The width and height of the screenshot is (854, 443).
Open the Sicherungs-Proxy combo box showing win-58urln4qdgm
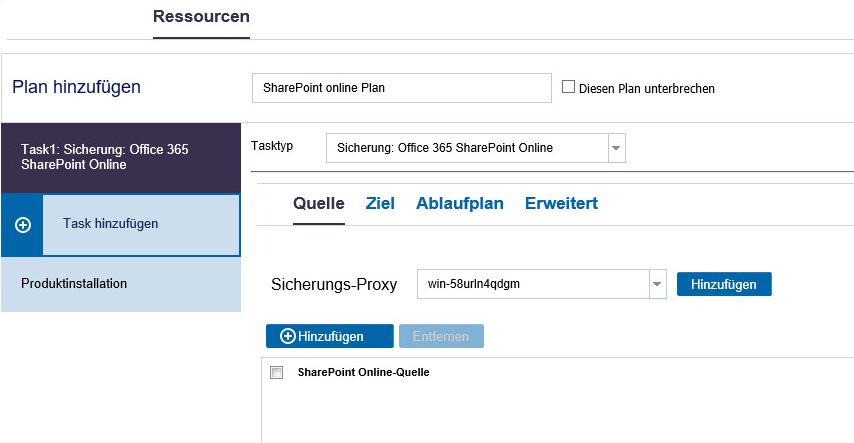click(x=541, y=284)
